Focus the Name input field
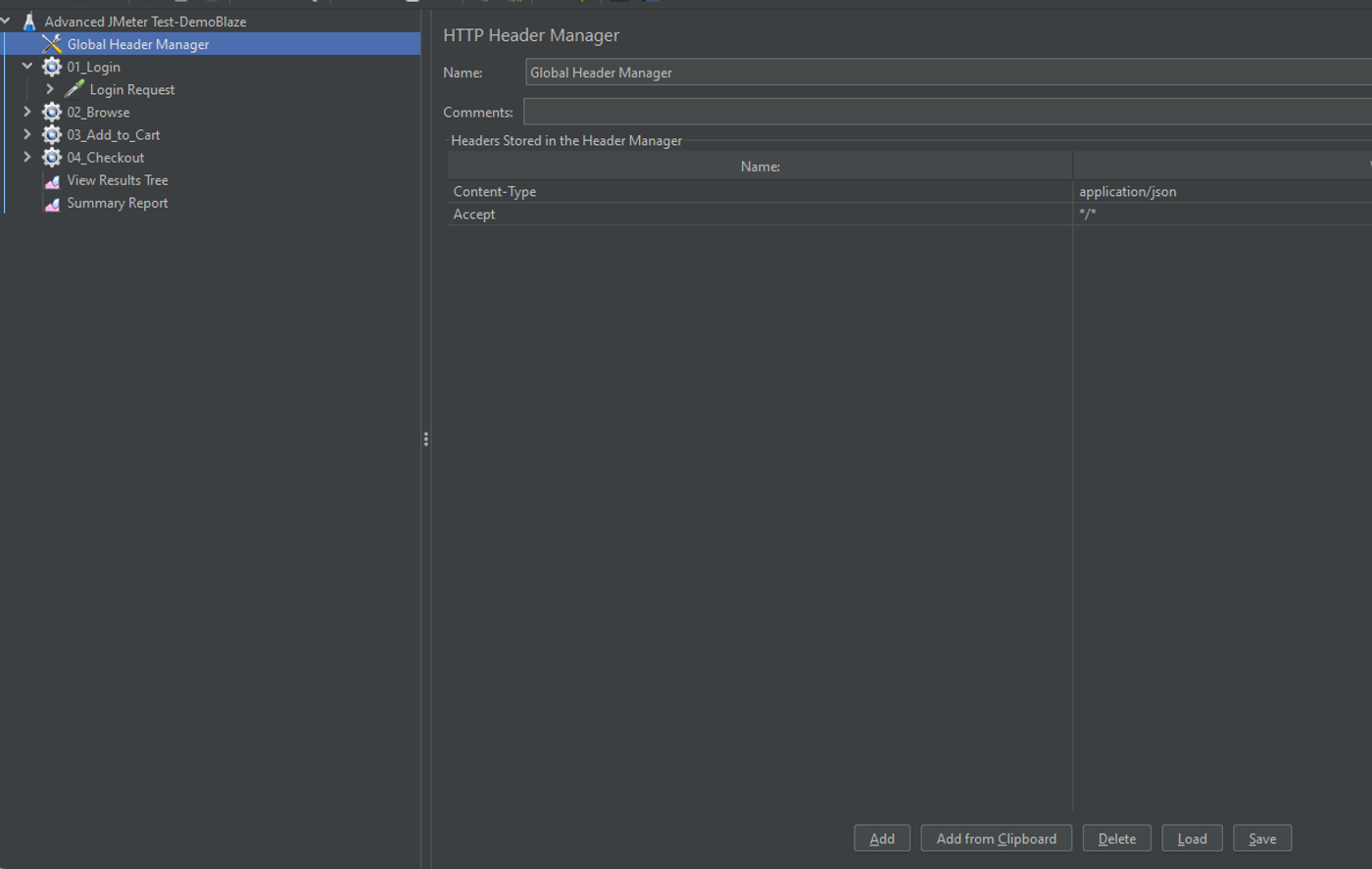Viewport: 1372px width, 869px height. tap(949, 72)
